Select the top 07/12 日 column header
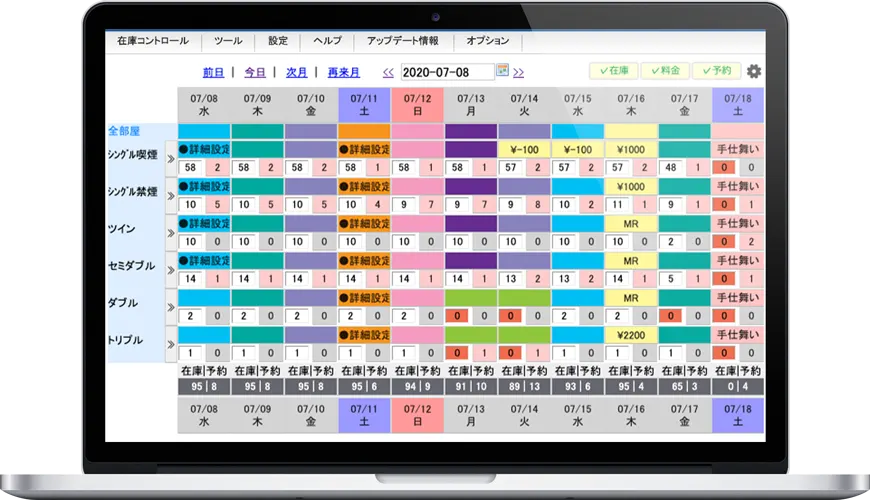 tap(417, 104)
